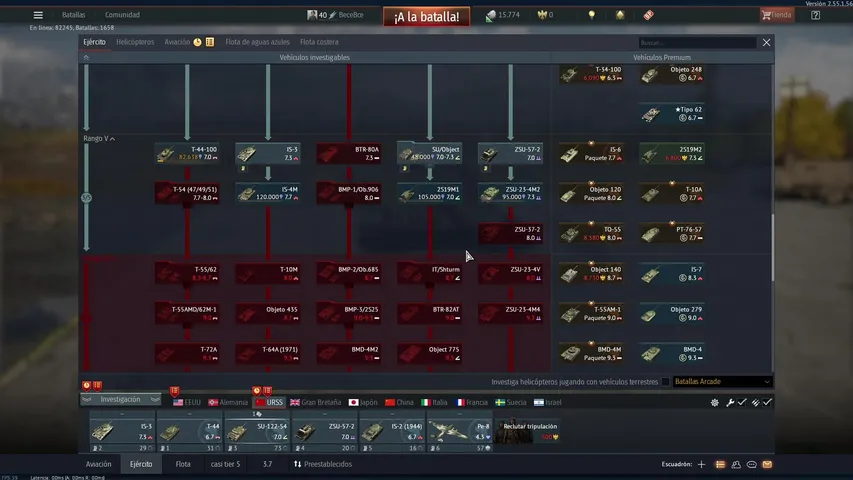Select the Gran Bretaña nation flag

[x=316, y=403]
